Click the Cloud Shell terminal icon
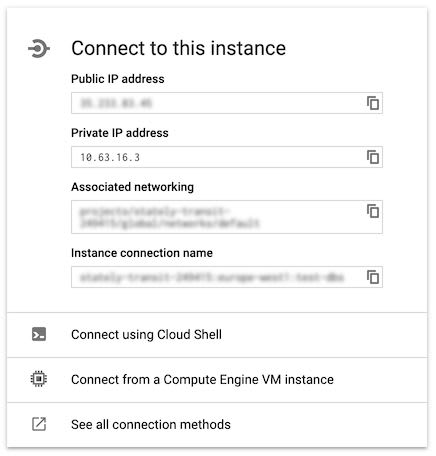This screenshot has height=456, width=436. coord(39,334)
